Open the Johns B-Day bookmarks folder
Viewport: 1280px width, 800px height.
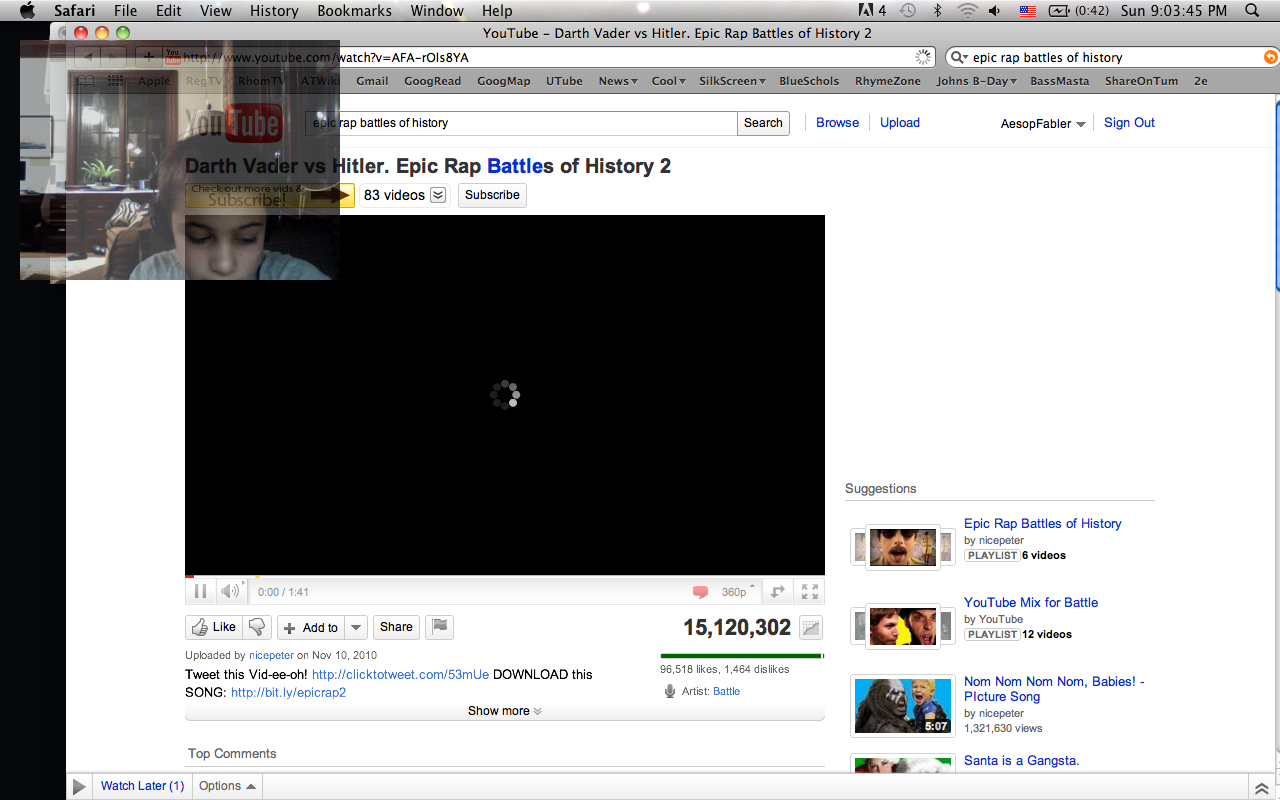pyautogui.click(x=976, y=81)
